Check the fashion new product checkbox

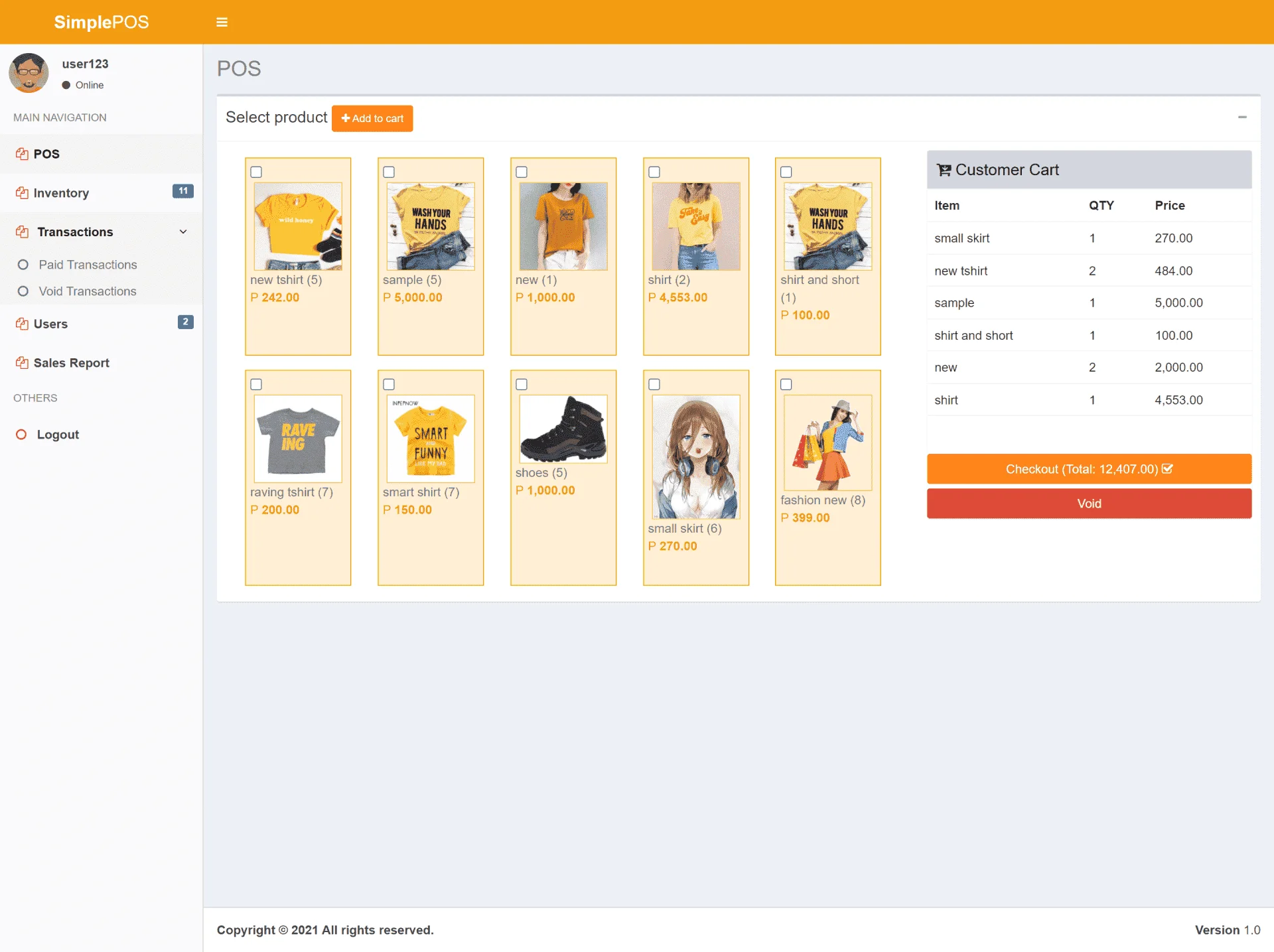(786, 384)
